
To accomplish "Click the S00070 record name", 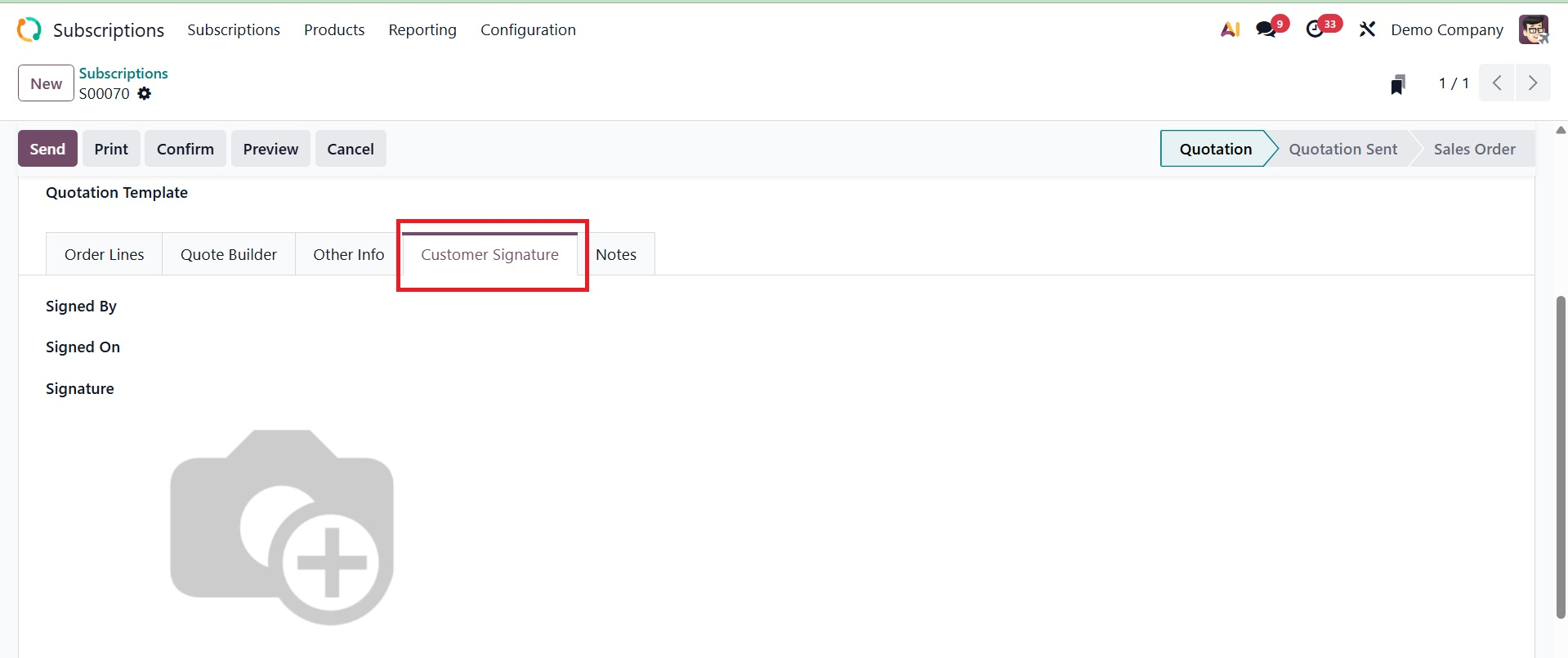I will pyautogui.click(x=105, y=93).
